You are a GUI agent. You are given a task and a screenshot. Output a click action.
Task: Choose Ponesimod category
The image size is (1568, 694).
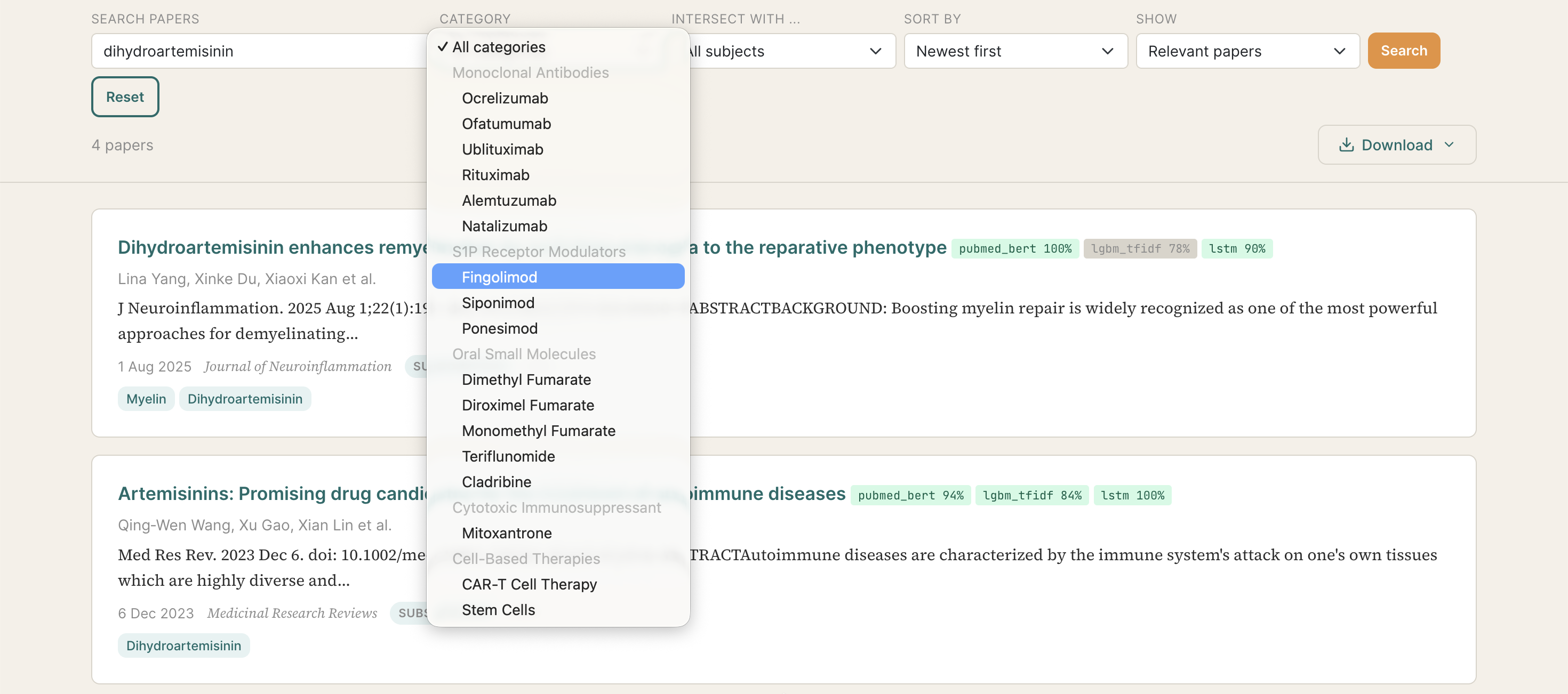click(558, 328)
